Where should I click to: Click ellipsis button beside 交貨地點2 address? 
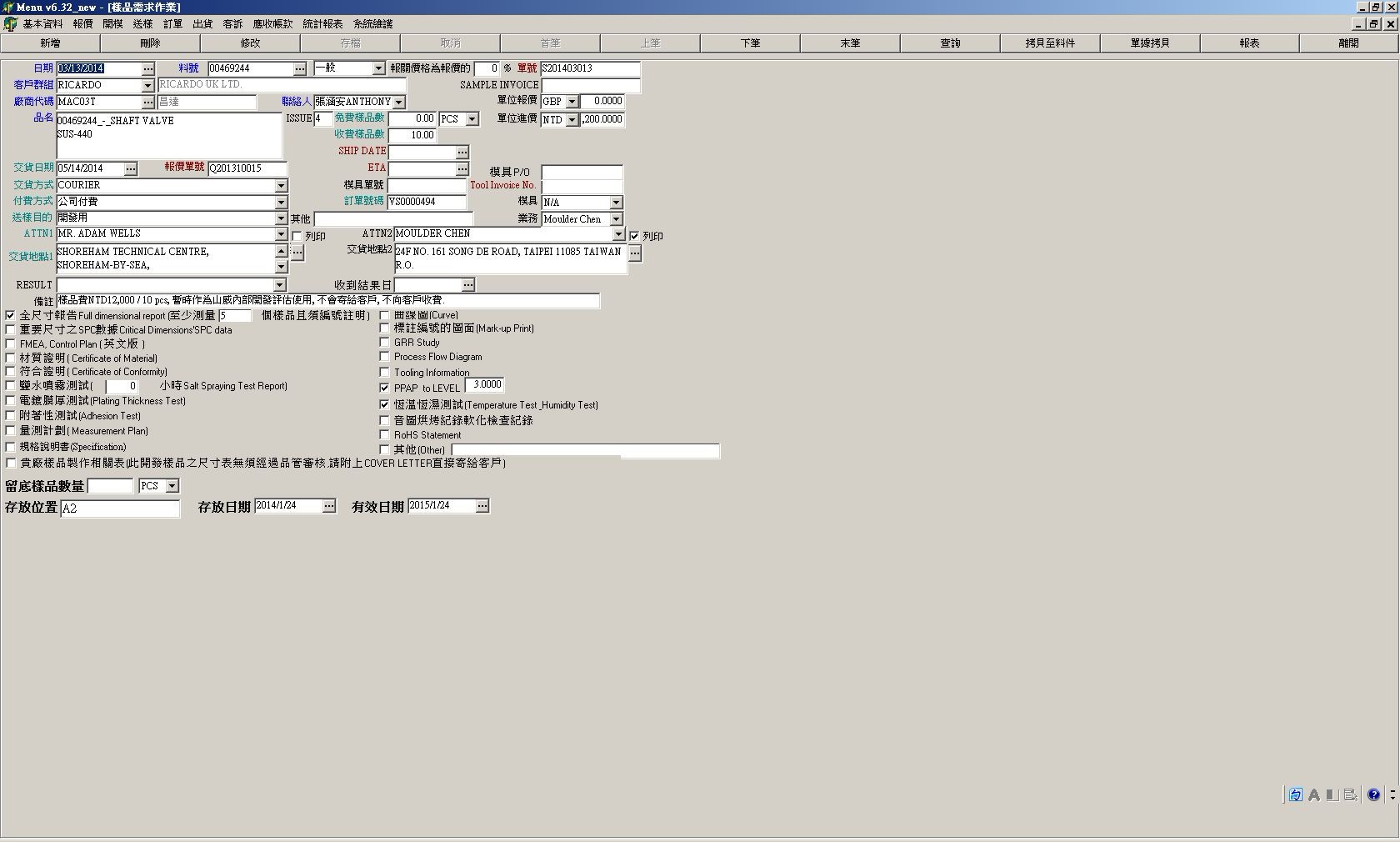pyautogui.click(x=635, y=253)
